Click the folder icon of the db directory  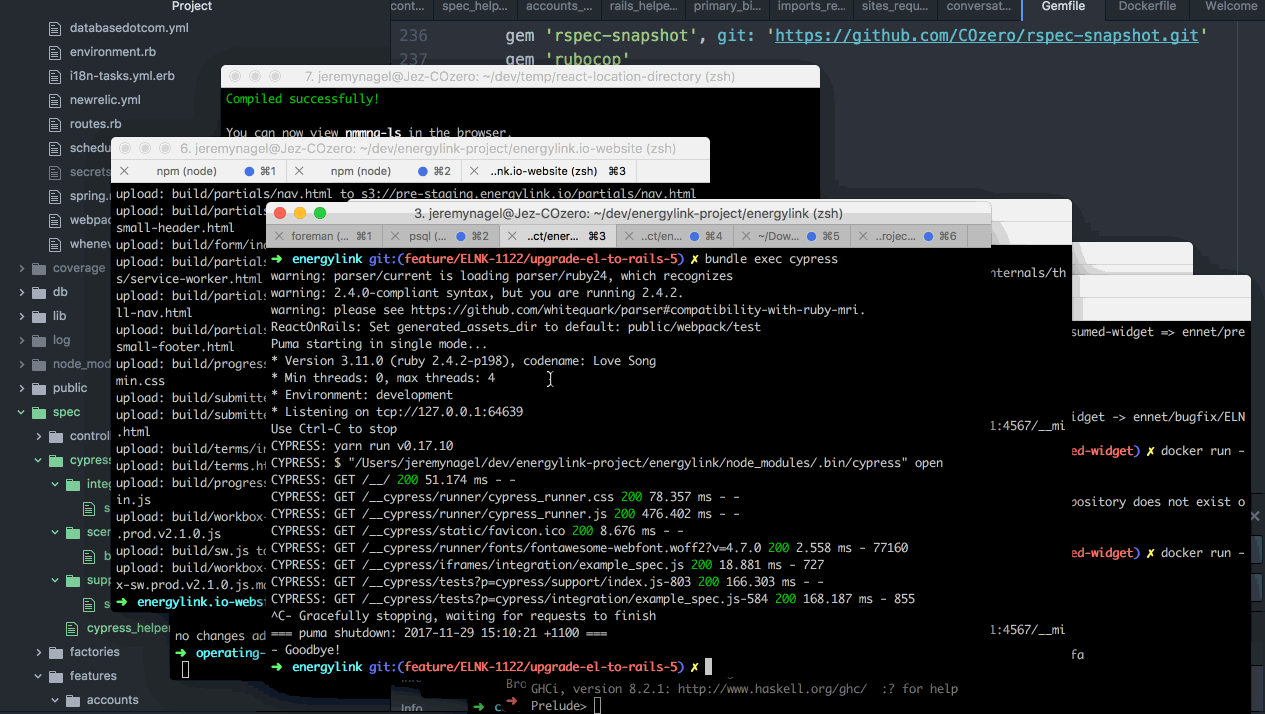pyautogui.click(x=40, y=292)
